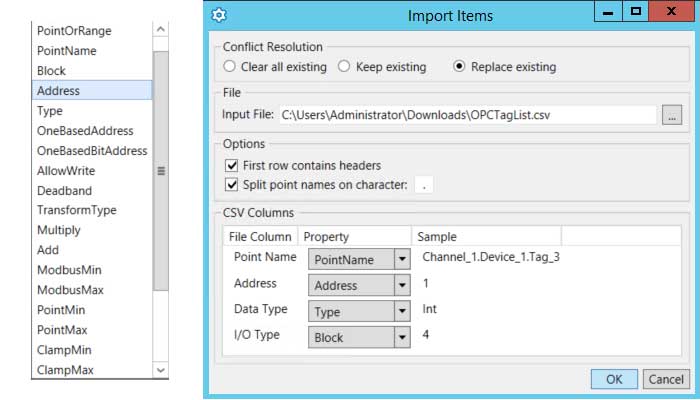Select the Replace existing radio button
The width and height of the screenshot is (700, 400).
(459, 67)
